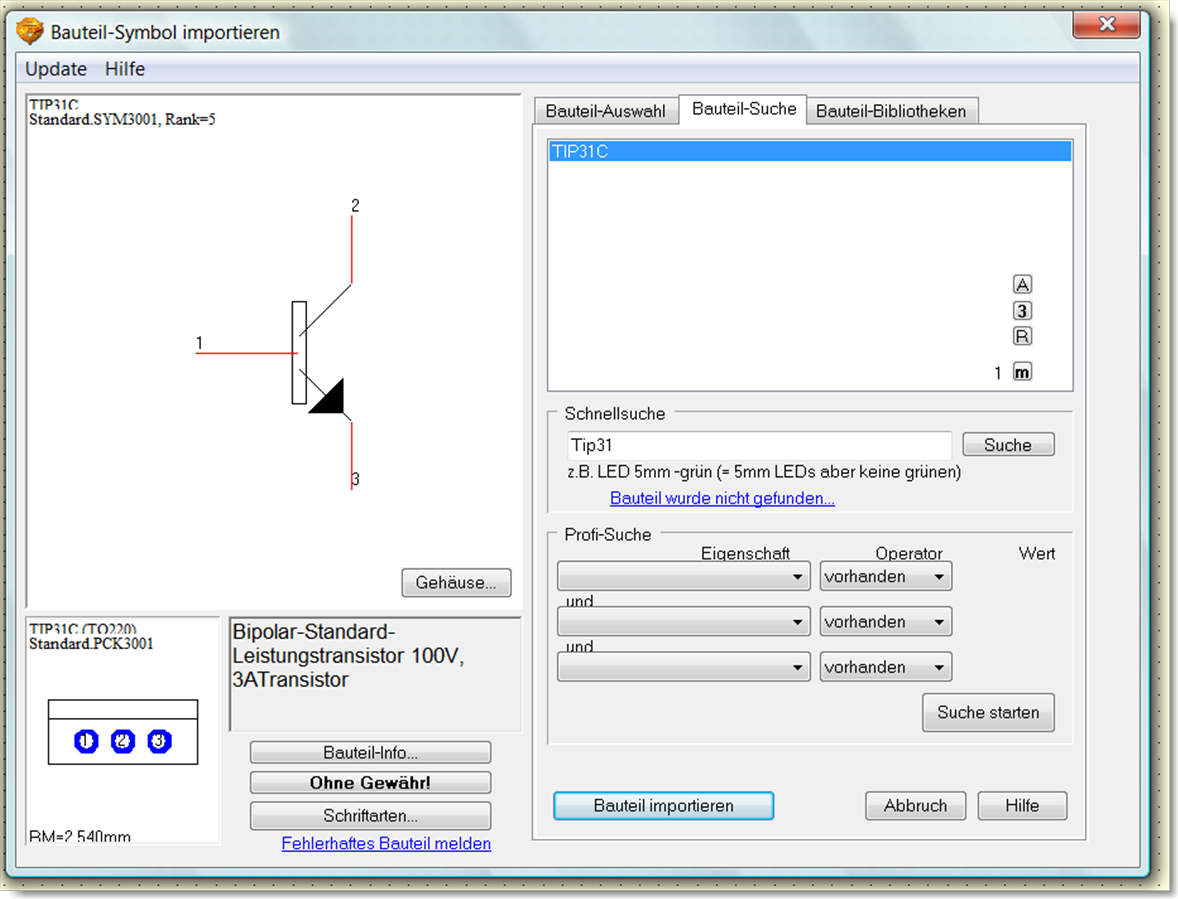The image size is (1178, 899).
Task: Click the app icon in the title bar
Action: click(31, 31)
